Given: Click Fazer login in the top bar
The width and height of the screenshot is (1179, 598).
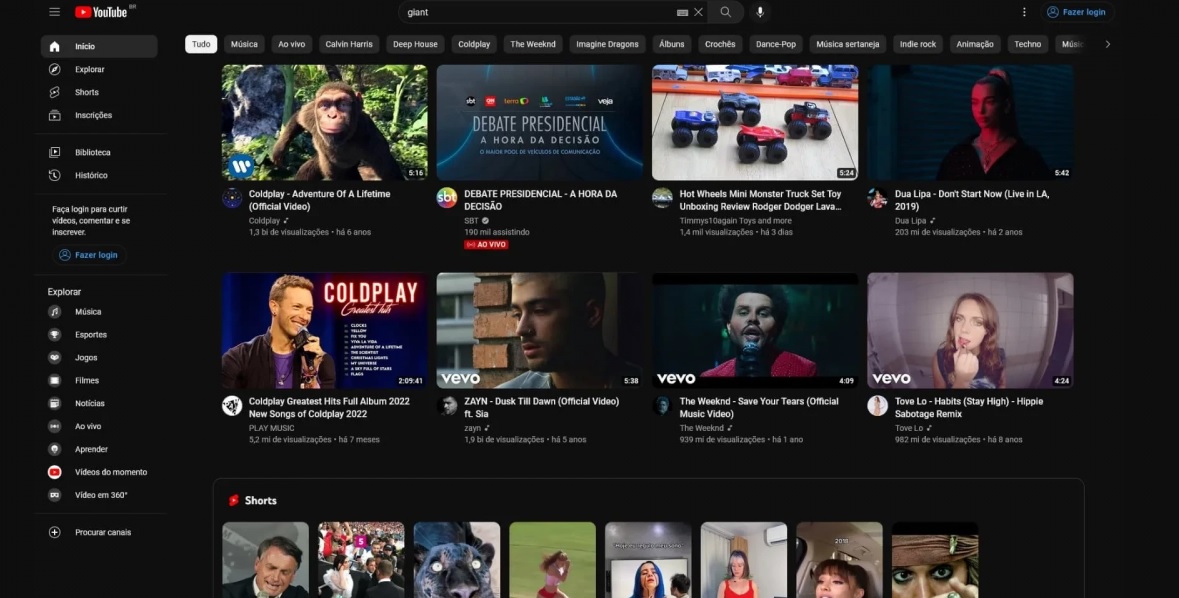Looking at the screenshot, I should [x=1077, y=12].
